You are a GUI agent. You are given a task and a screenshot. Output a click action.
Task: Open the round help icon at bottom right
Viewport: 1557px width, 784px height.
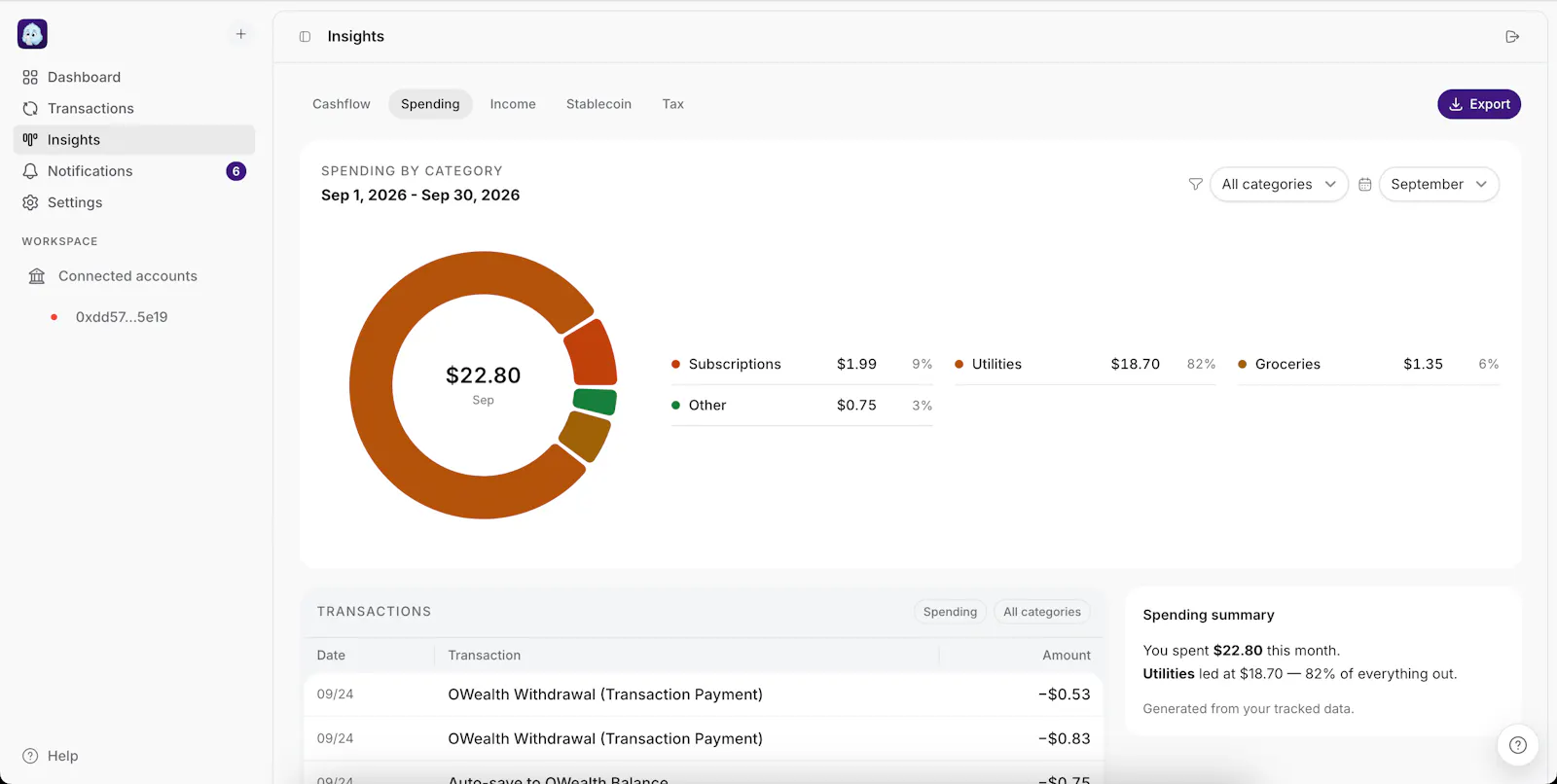[1518, 745]
